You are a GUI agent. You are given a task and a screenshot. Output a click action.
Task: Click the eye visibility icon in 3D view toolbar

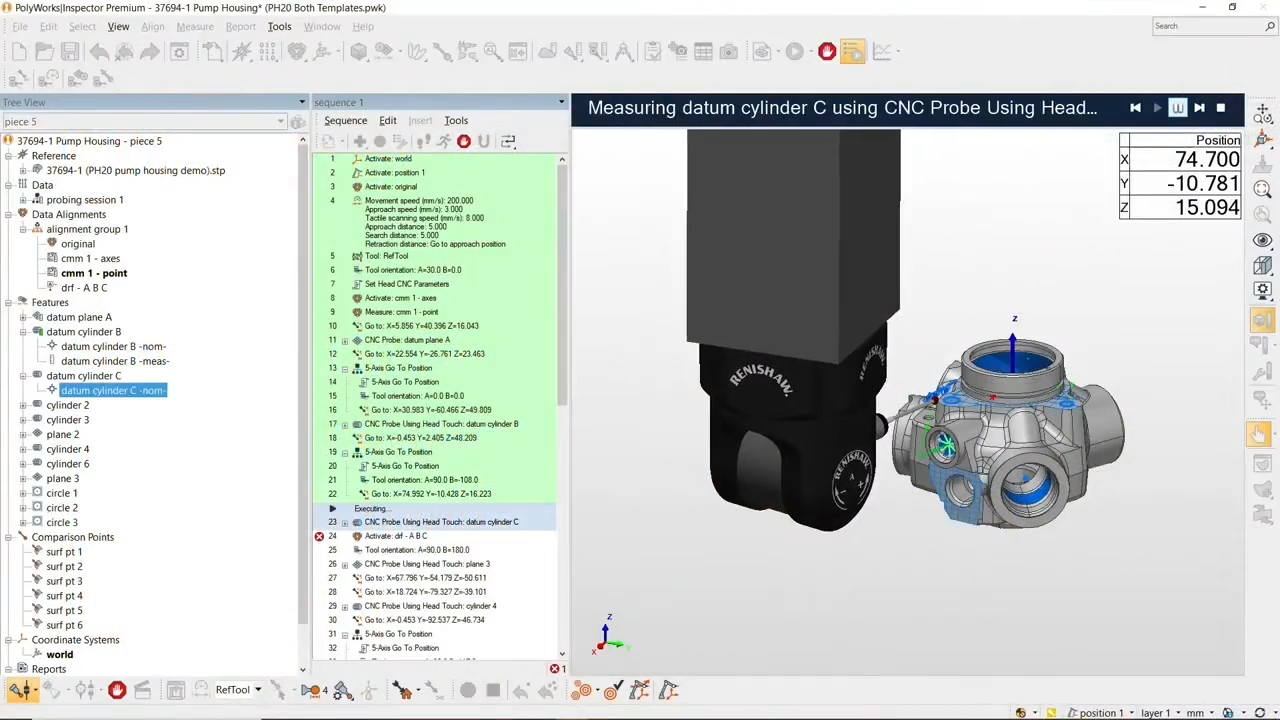pos(1263,240)
